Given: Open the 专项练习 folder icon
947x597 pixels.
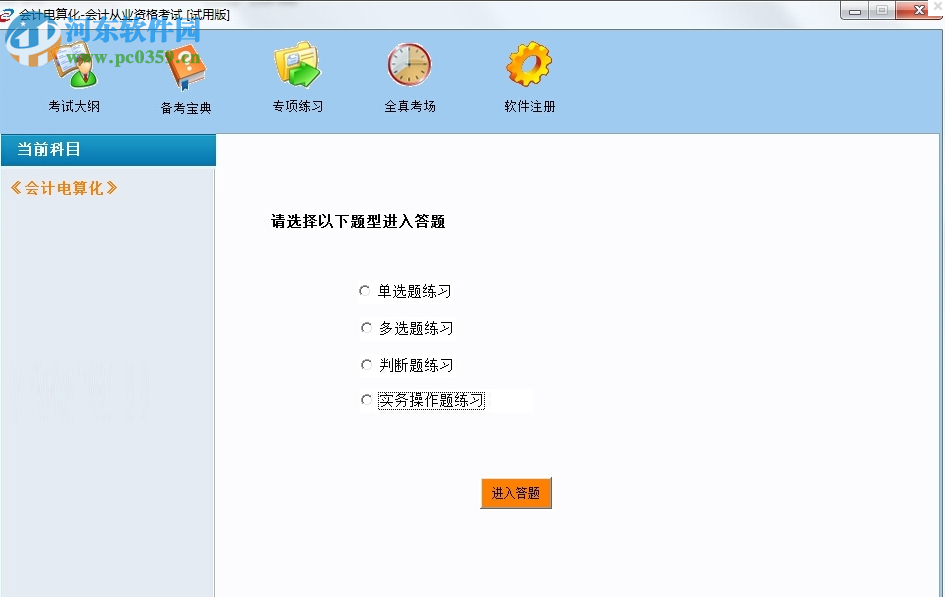Looking at the screenshot, I should tap(297, 64).
